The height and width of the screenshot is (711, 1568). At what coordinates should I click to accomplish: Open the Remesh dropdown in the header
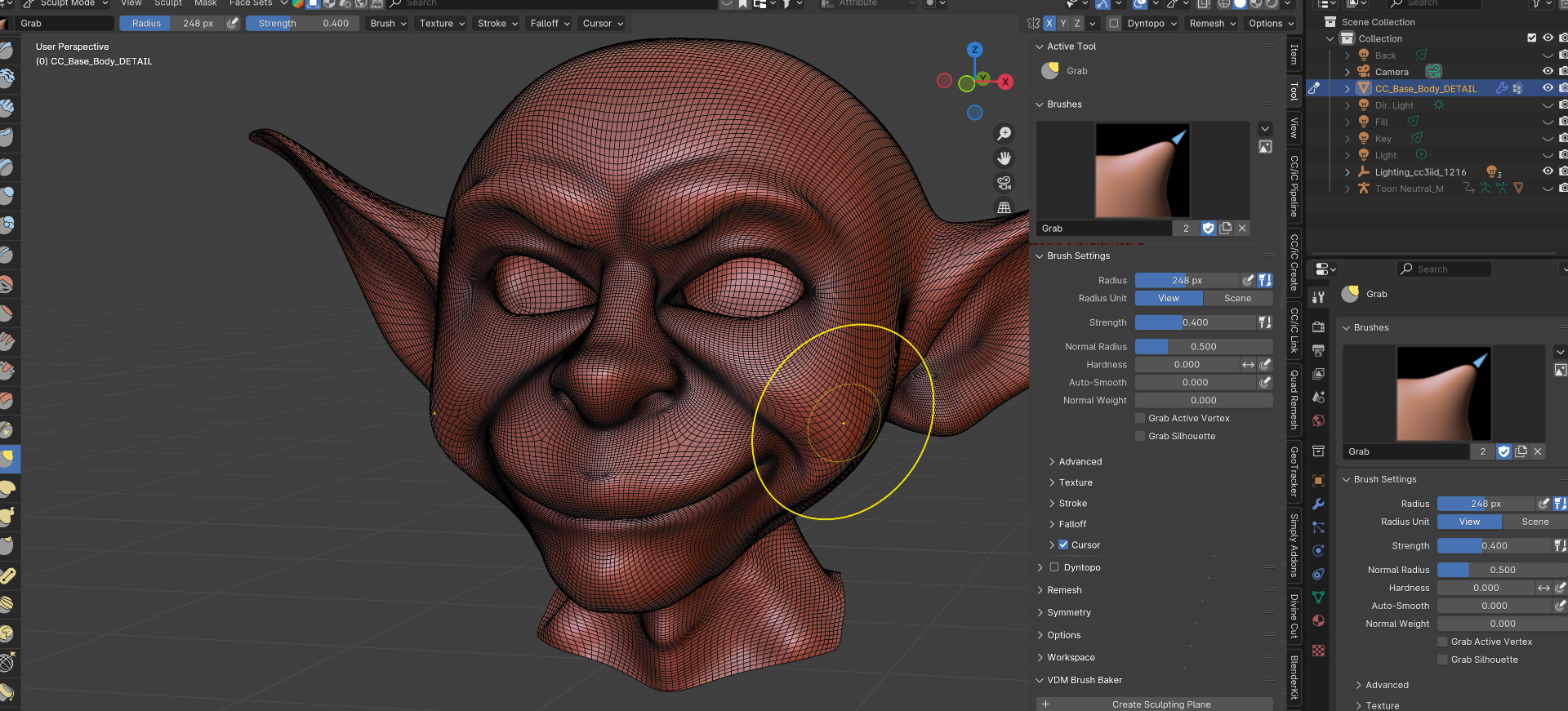pos(1212,24)
